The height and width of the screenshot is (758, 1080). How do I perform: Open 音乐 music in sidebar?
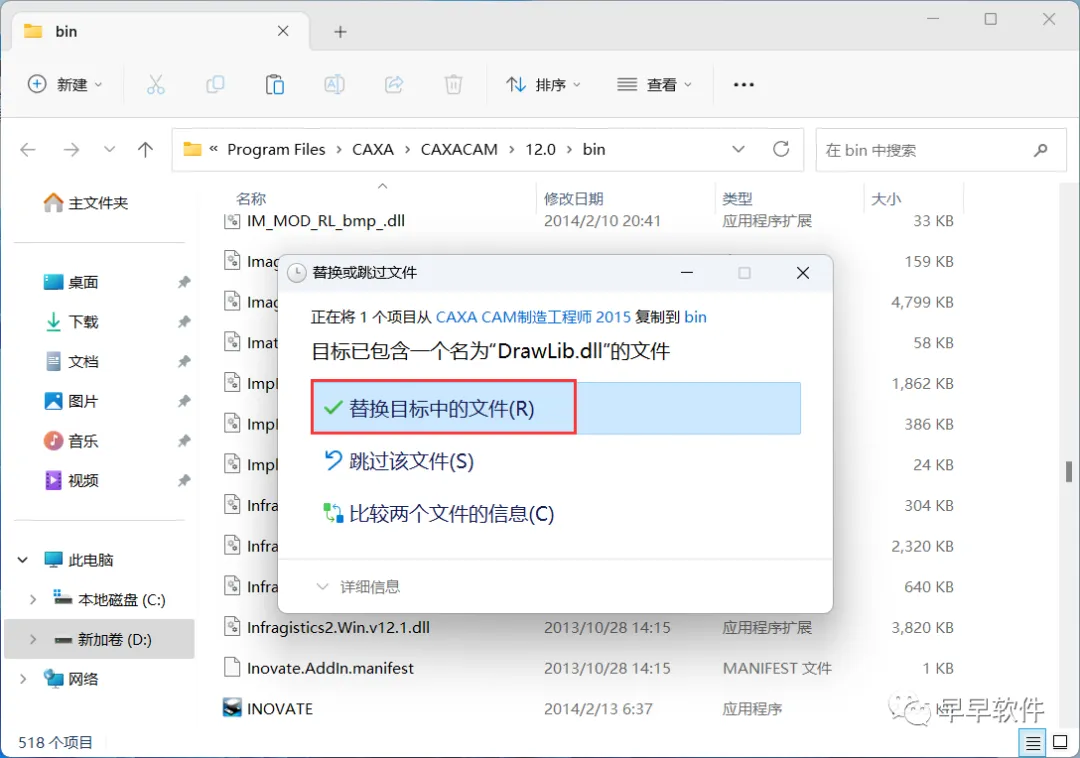(x=71, y=441)
